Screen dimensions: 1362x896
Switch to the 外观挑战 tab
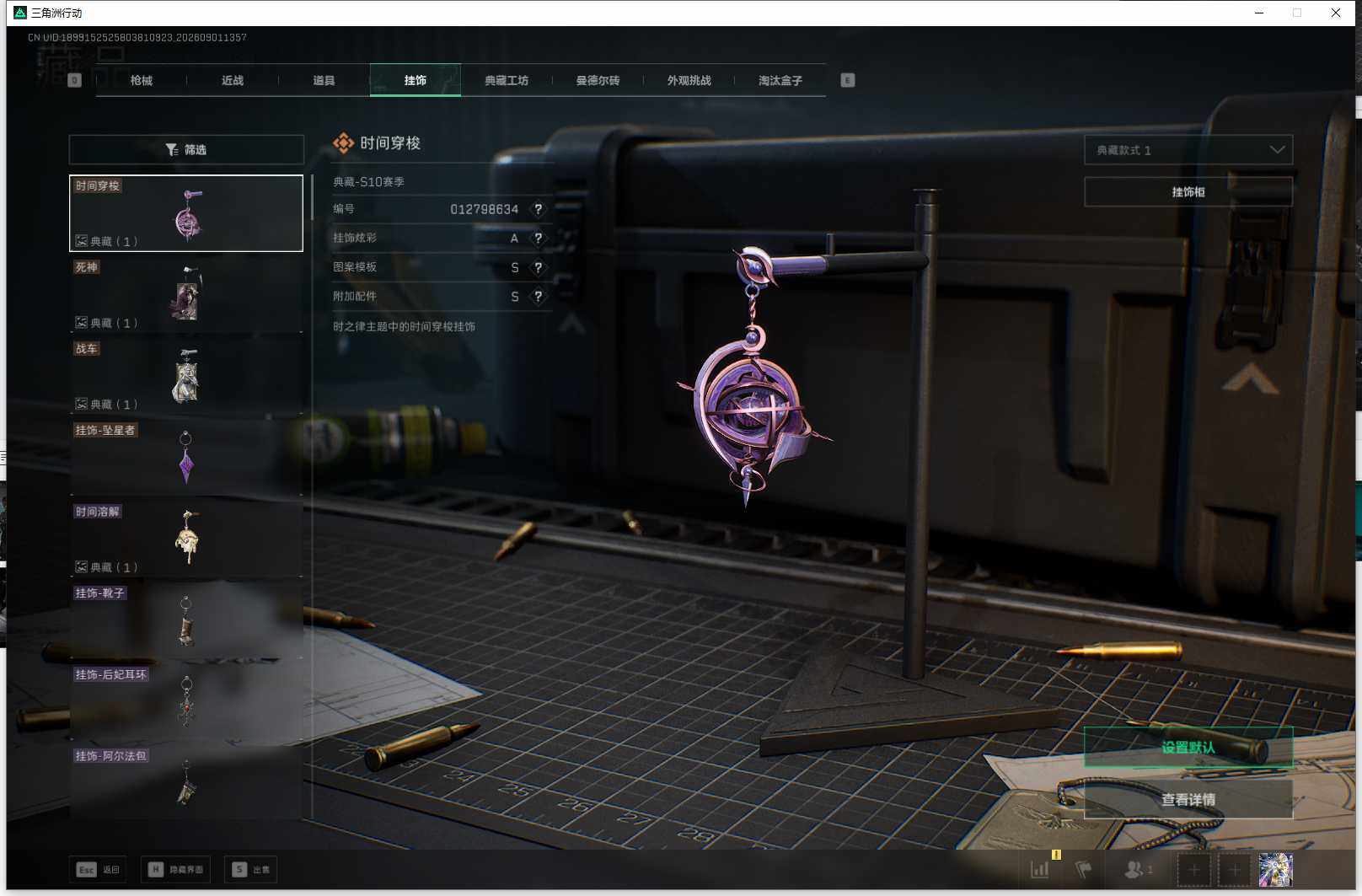[689, 80]
